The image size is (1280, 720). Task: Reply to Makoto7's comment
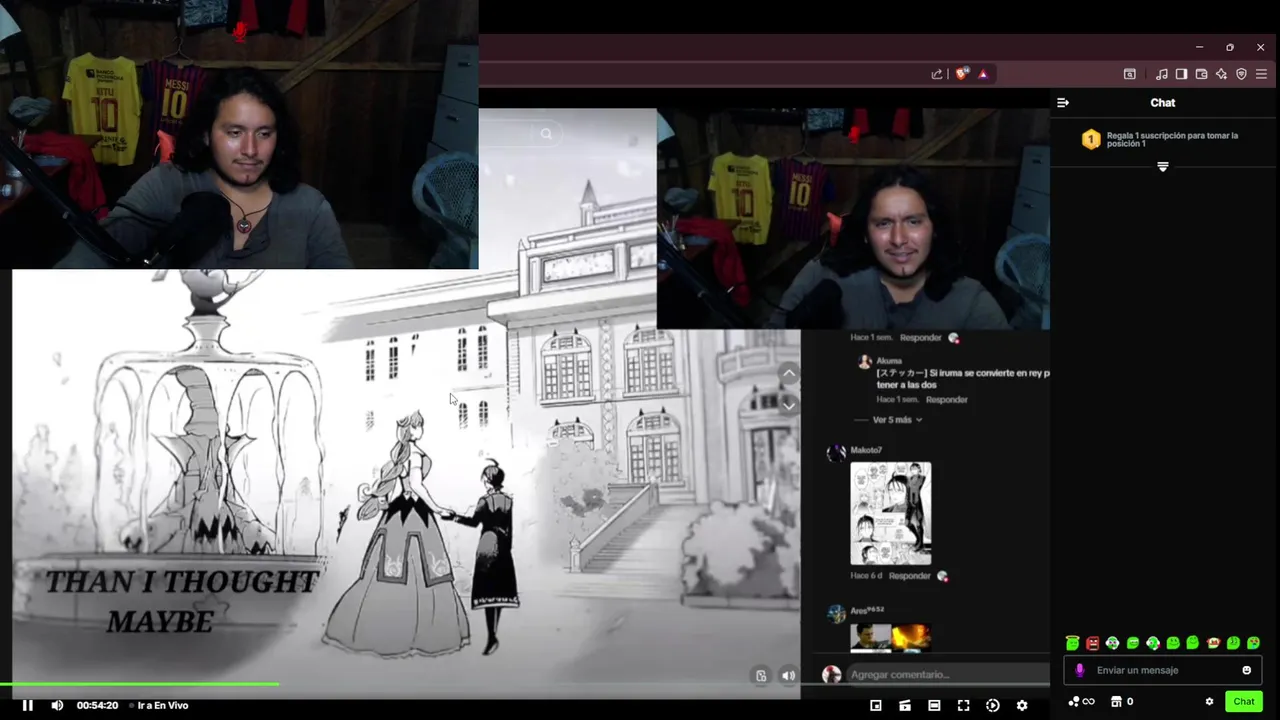910,576
